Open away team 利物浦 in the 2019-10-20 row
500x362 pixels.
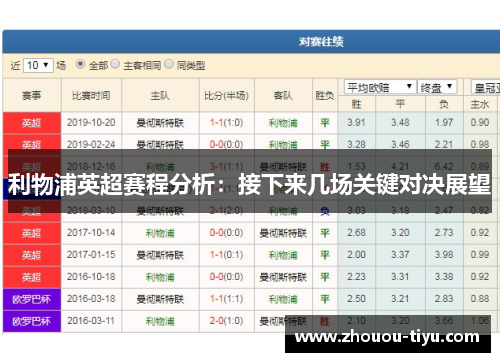click(x=283, y=123)
